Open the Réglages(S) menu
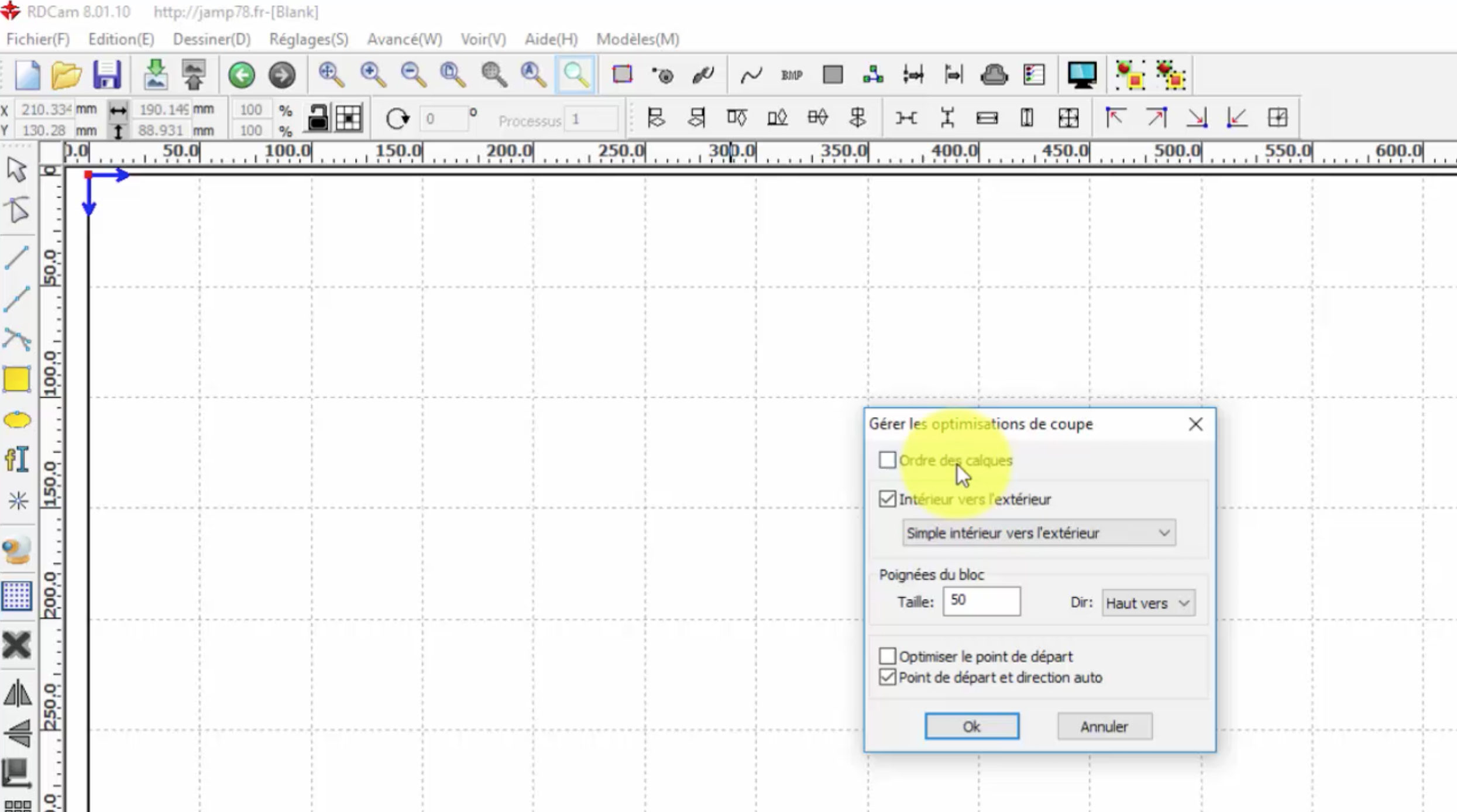 308,39
